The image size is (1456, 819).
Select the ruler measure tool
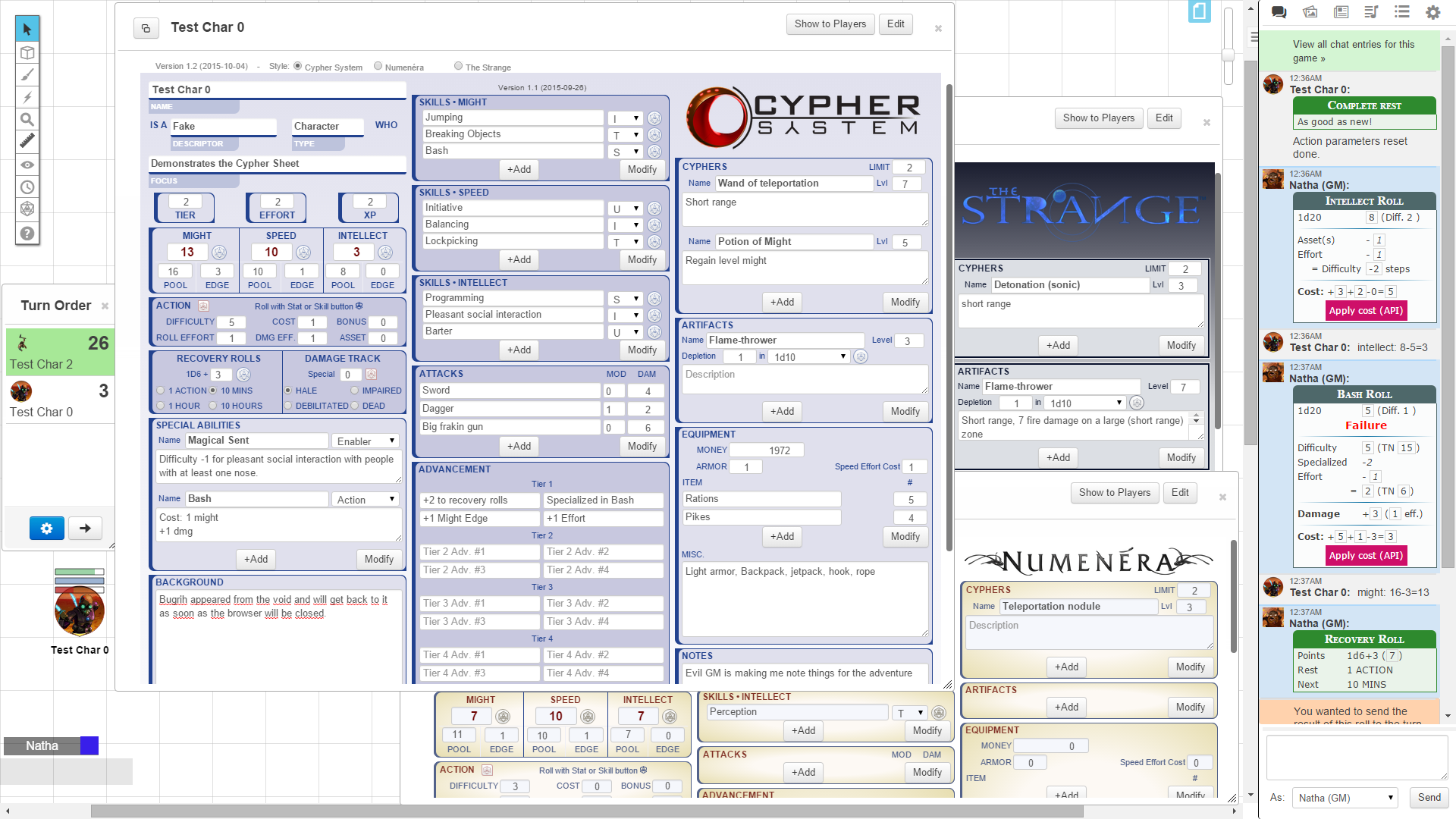coord(27,141)
